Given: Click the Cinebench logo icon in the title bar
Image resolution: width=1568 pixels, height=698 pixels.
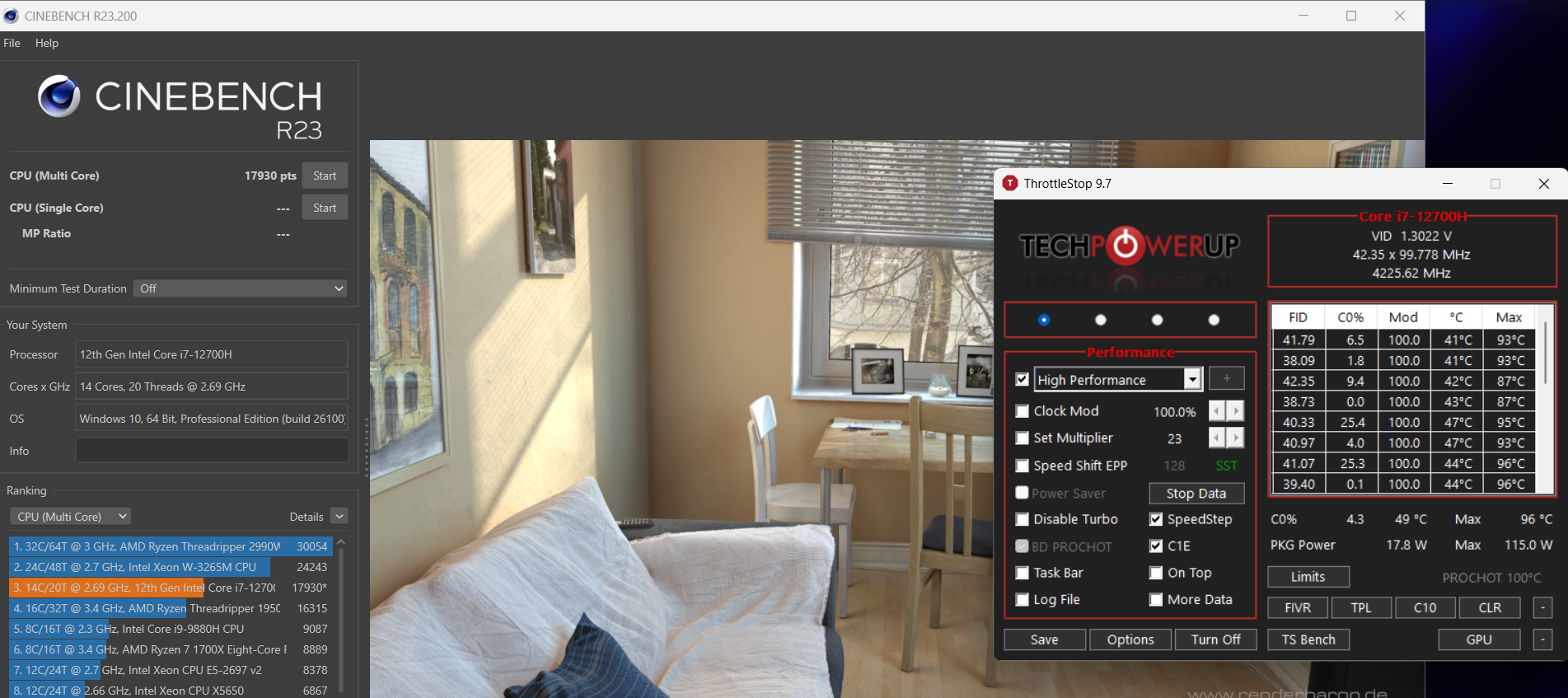Looking at the screenshot, I should tap(11, 16).
